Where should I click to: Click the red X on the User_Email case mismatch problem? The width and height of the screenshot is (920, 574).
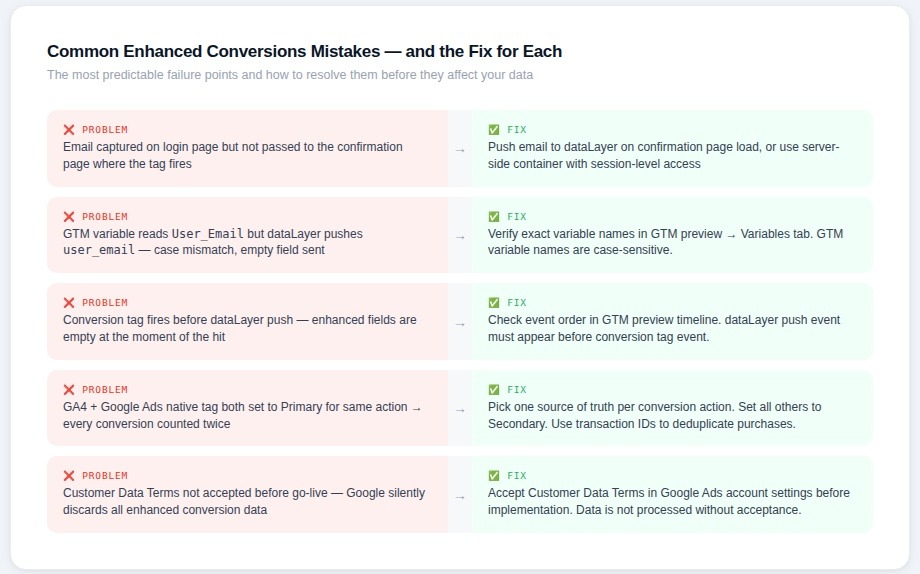(x=69, y=217)
